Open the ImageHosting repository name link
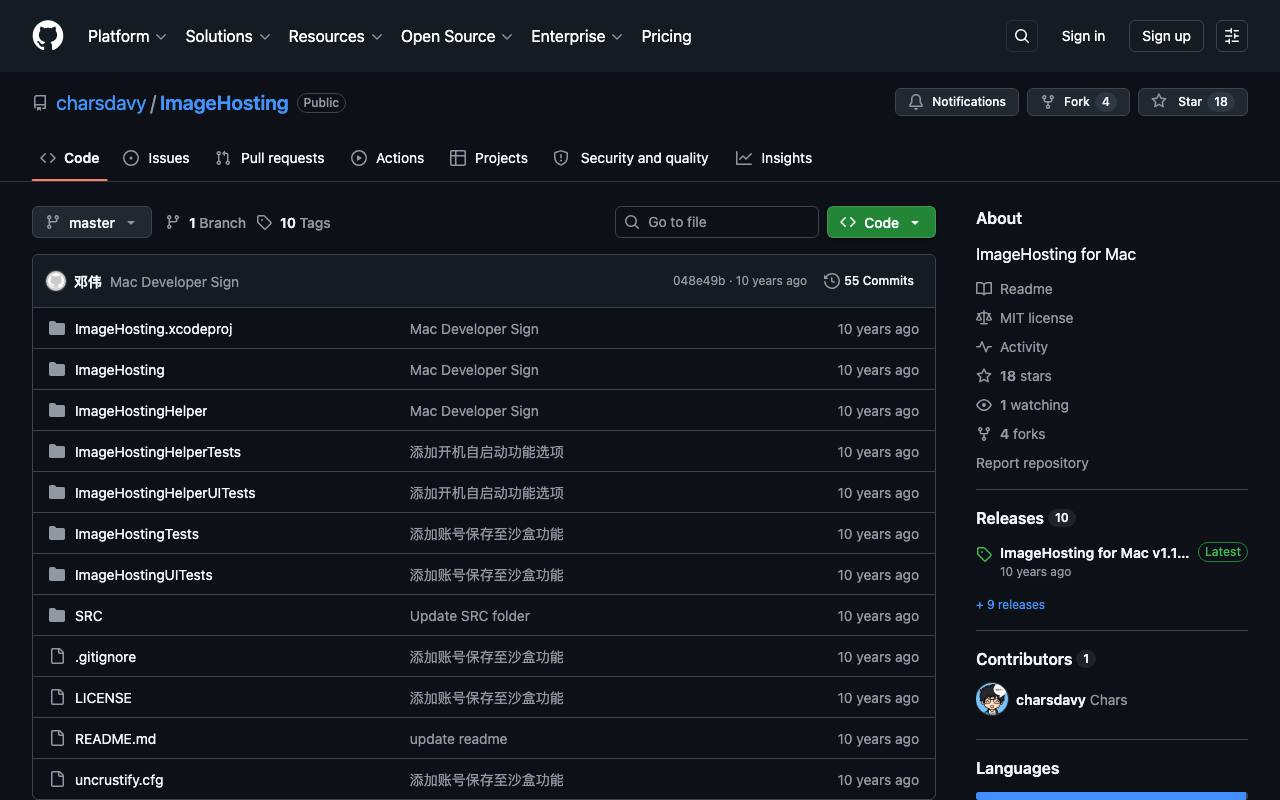The image size is (1280, 800). coord(224,103)
